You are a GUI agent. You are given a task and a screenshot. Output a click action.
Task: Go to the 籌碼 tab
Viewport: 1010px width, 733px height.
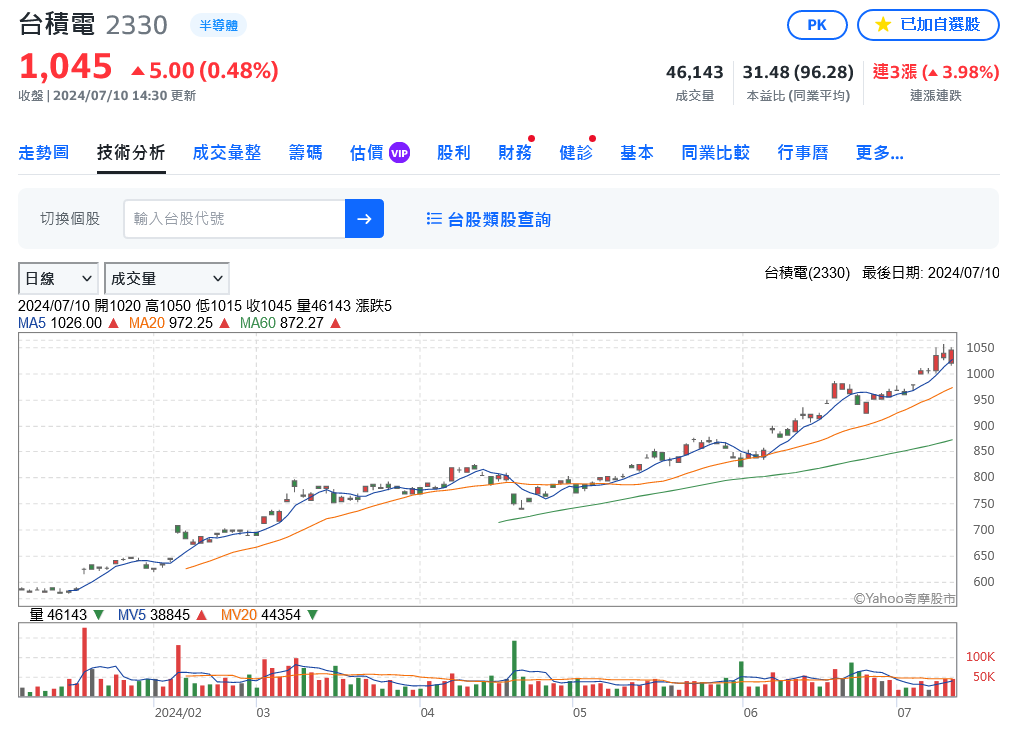pyautogui.click(x=305, y=153)
